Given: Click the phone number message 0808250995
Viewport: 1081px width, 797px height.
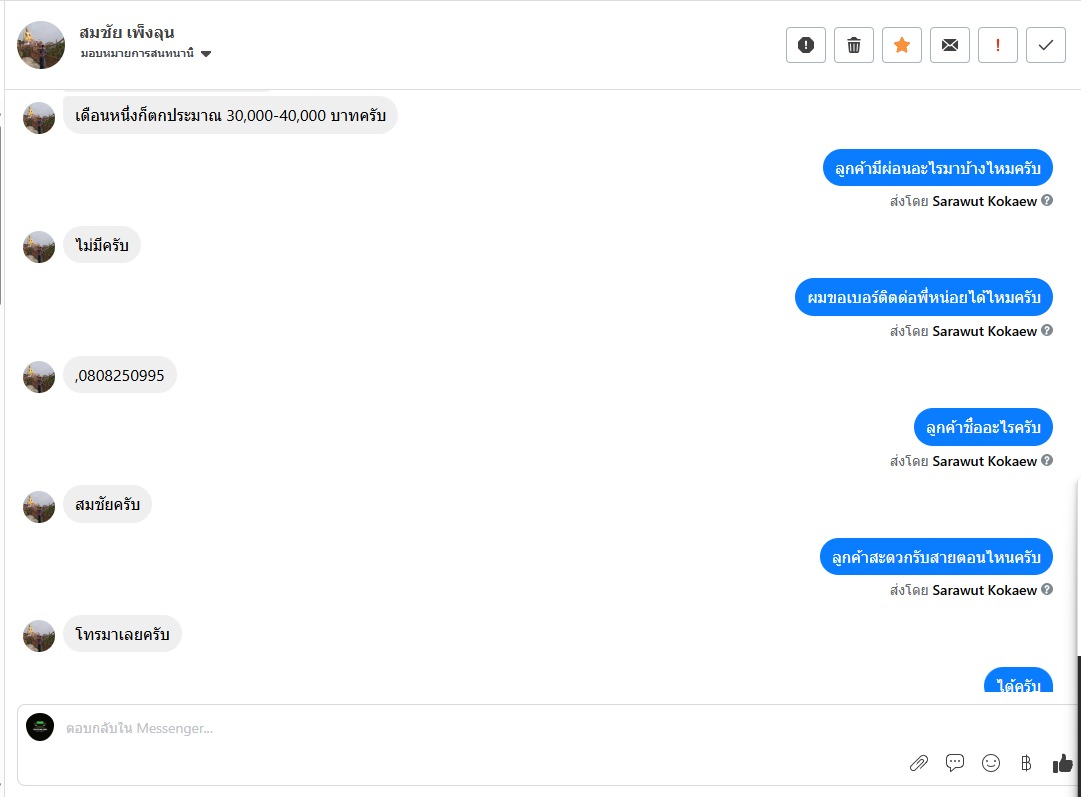Looking at the screenshot, I should (x=120, y=376).
